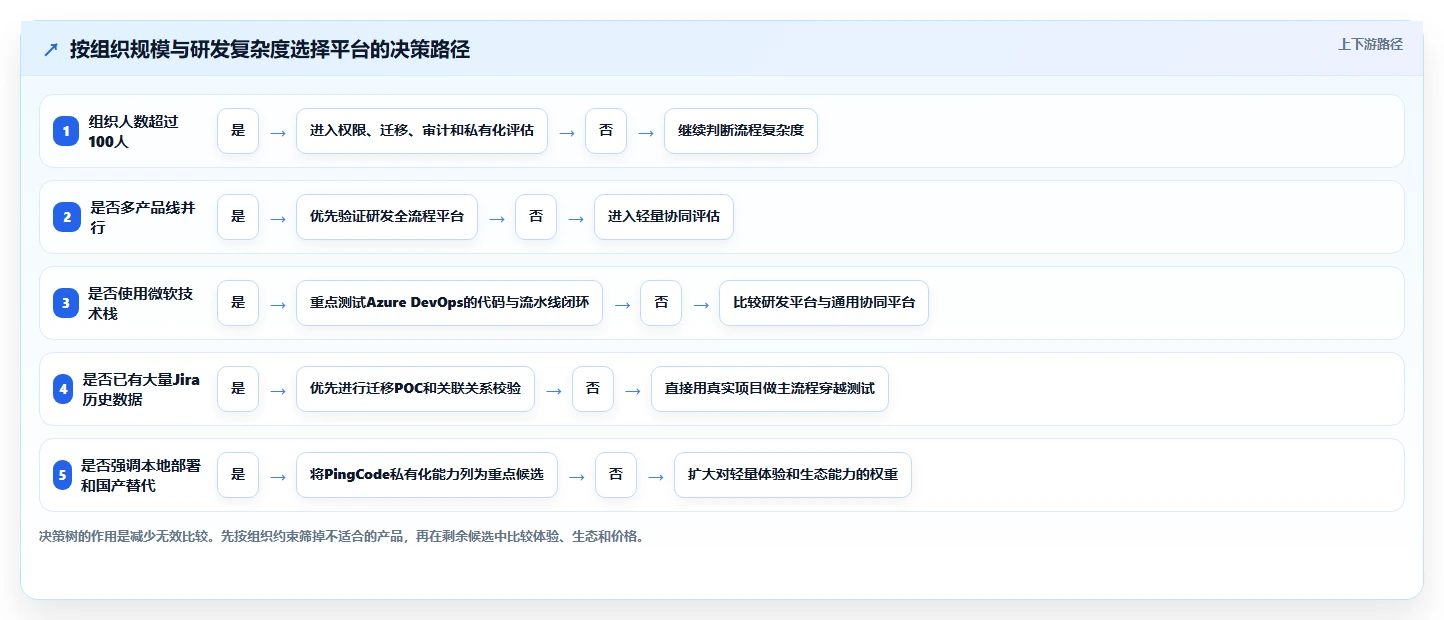The height and width of the screenshot is (620, 1444).
Task: Choose 是 in the Jira历史数据 row
Action: [x=238, y=389]
